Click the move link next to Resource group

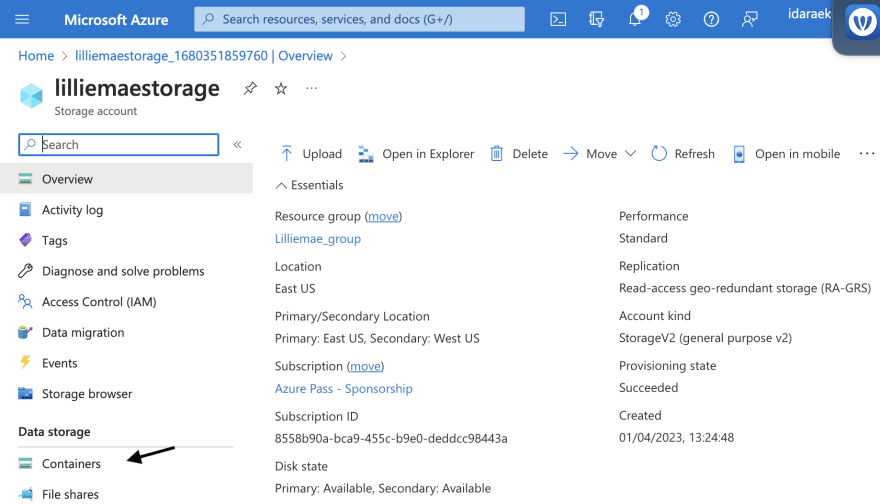(x=383, y=216)
